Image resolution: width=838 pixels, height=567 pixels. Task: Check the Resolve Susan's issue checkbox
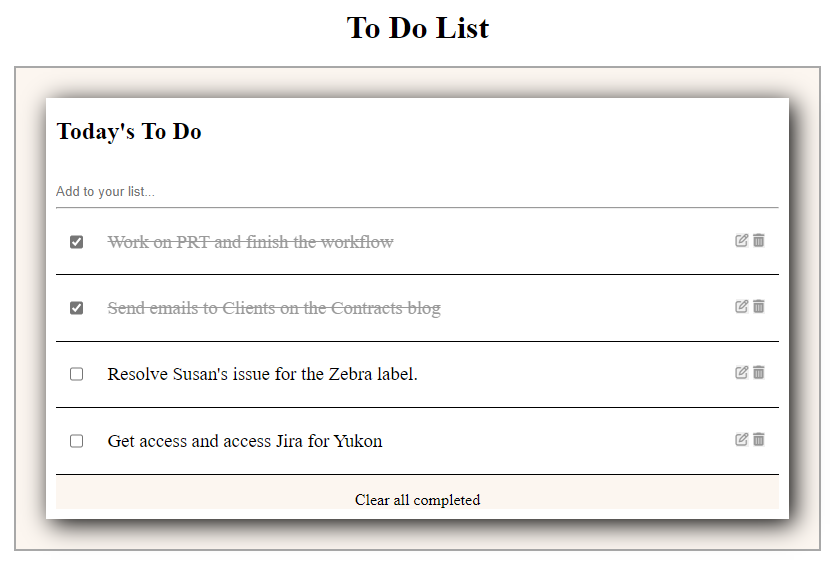(76, 374)
